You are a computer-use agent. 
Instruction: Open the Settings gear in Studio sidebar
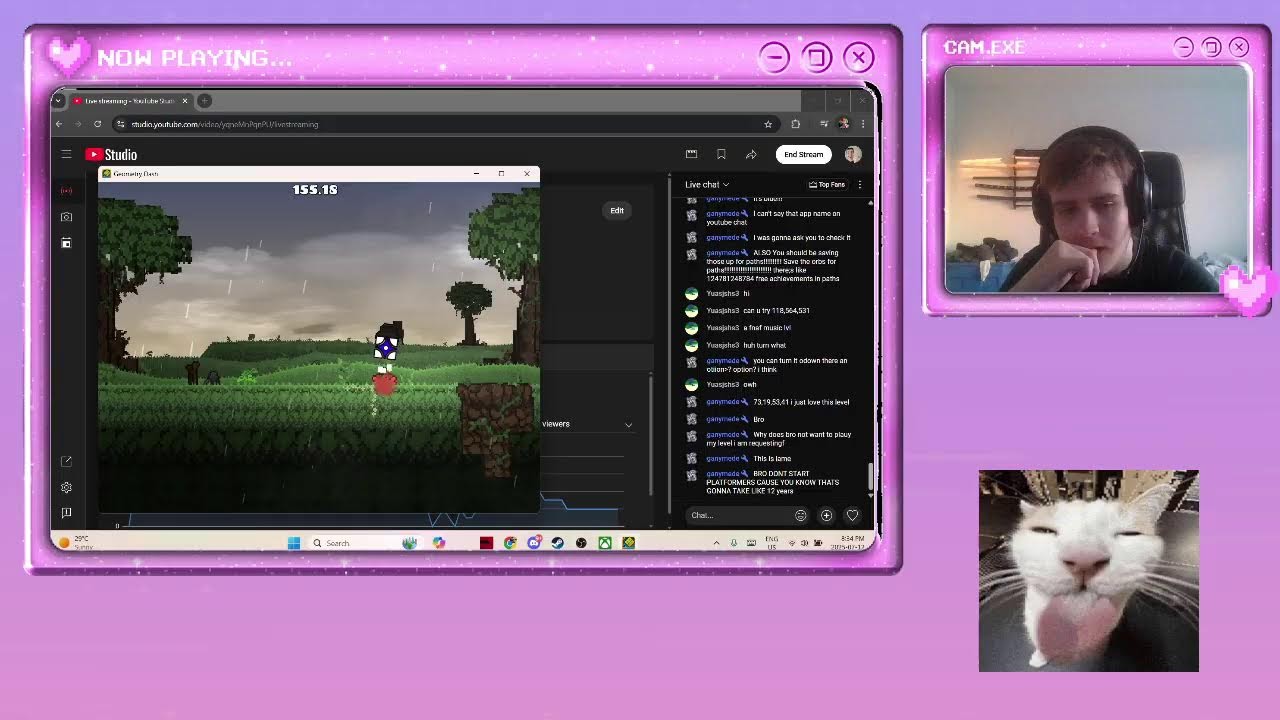tap(66, 487)
